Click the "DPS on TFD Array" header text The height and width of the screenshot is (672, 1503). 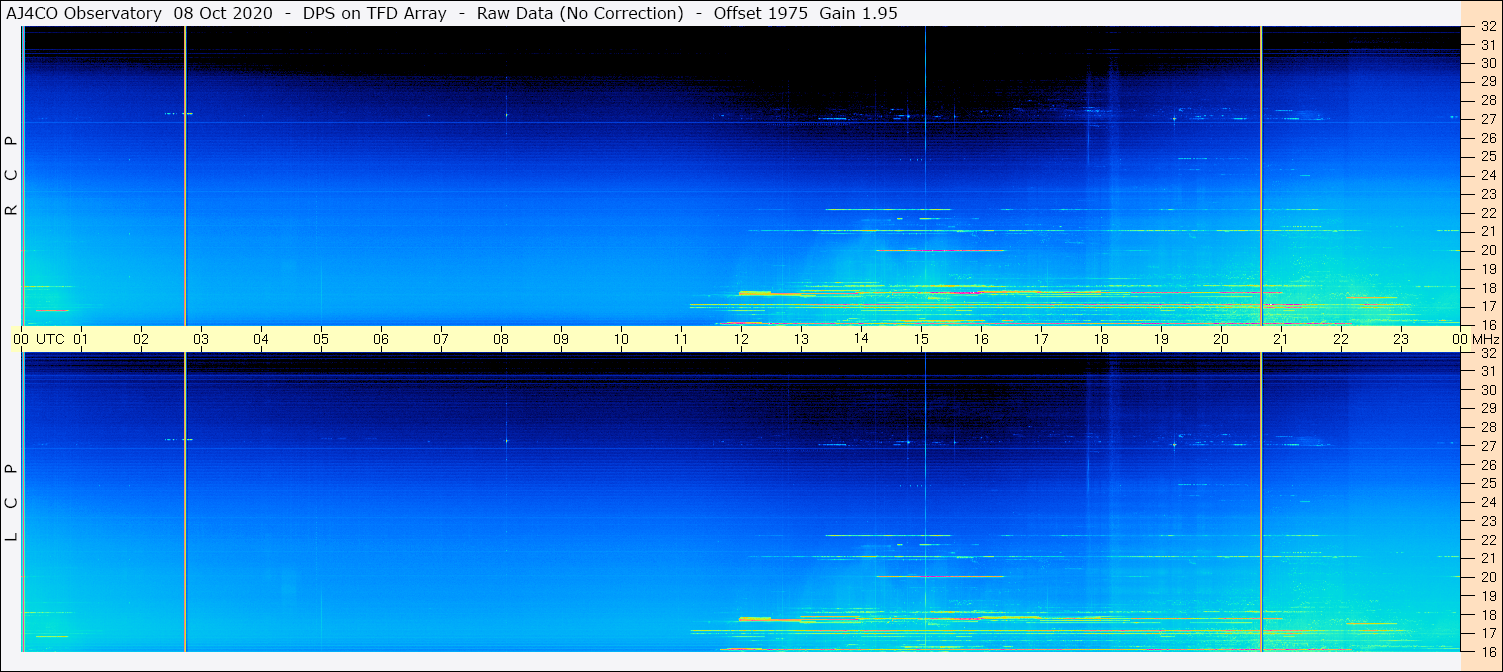(x=375, y=13)
